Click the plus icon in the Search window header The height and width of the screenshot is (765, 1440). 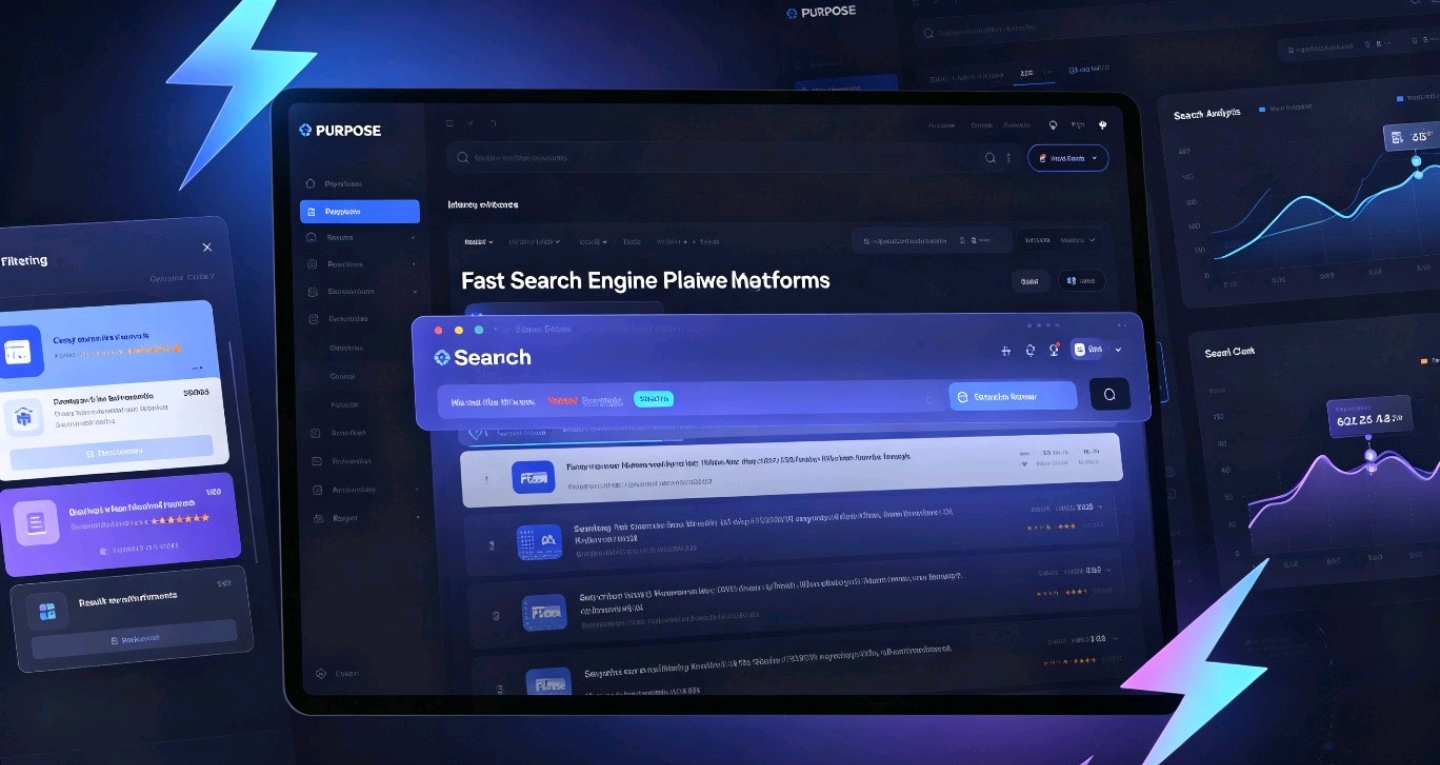click(1006, 351)
